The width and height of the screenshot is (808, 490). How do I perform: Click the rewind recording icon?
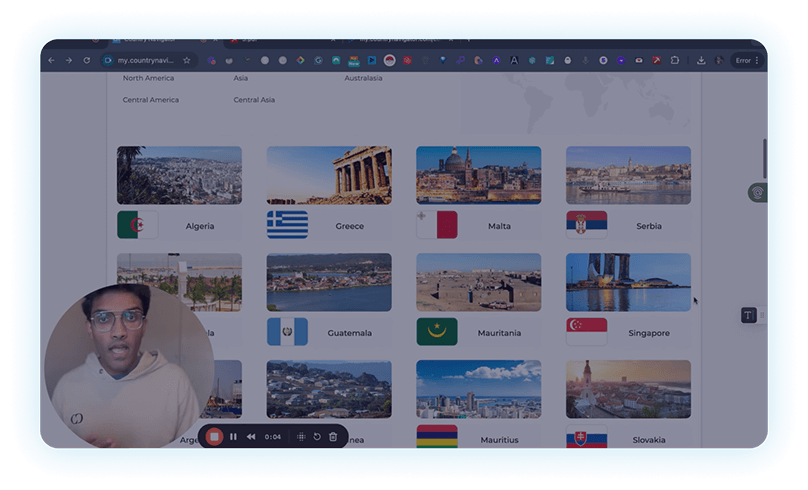[x=251, y=436]
